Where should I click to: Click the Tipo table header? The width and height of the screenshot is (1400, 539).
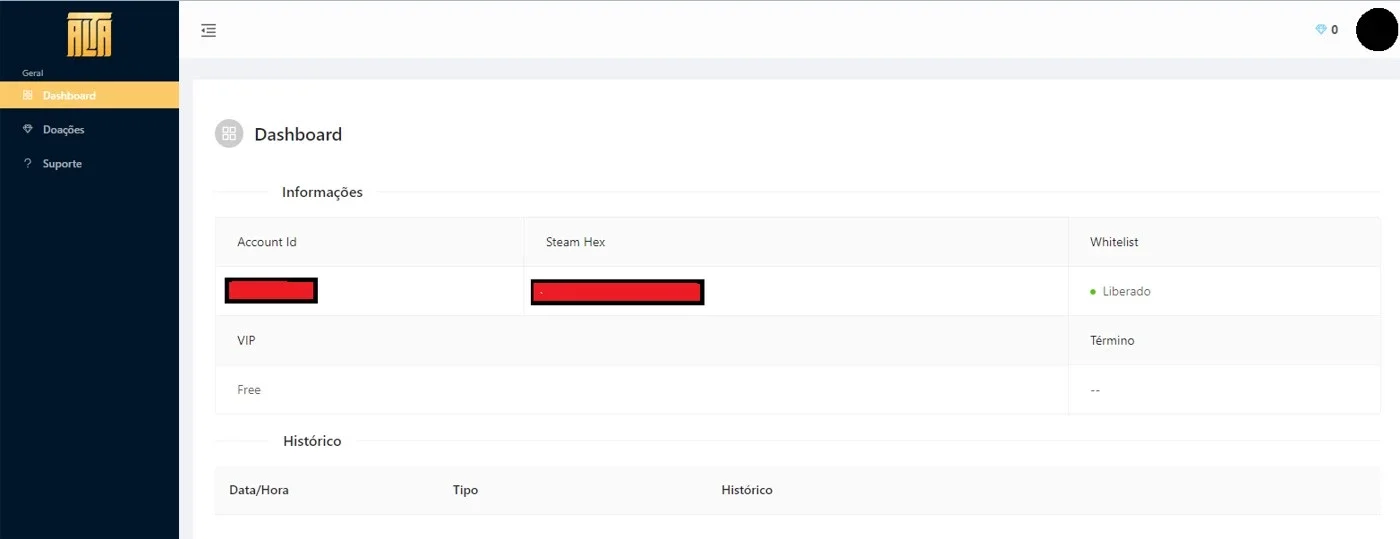[465, 490]
